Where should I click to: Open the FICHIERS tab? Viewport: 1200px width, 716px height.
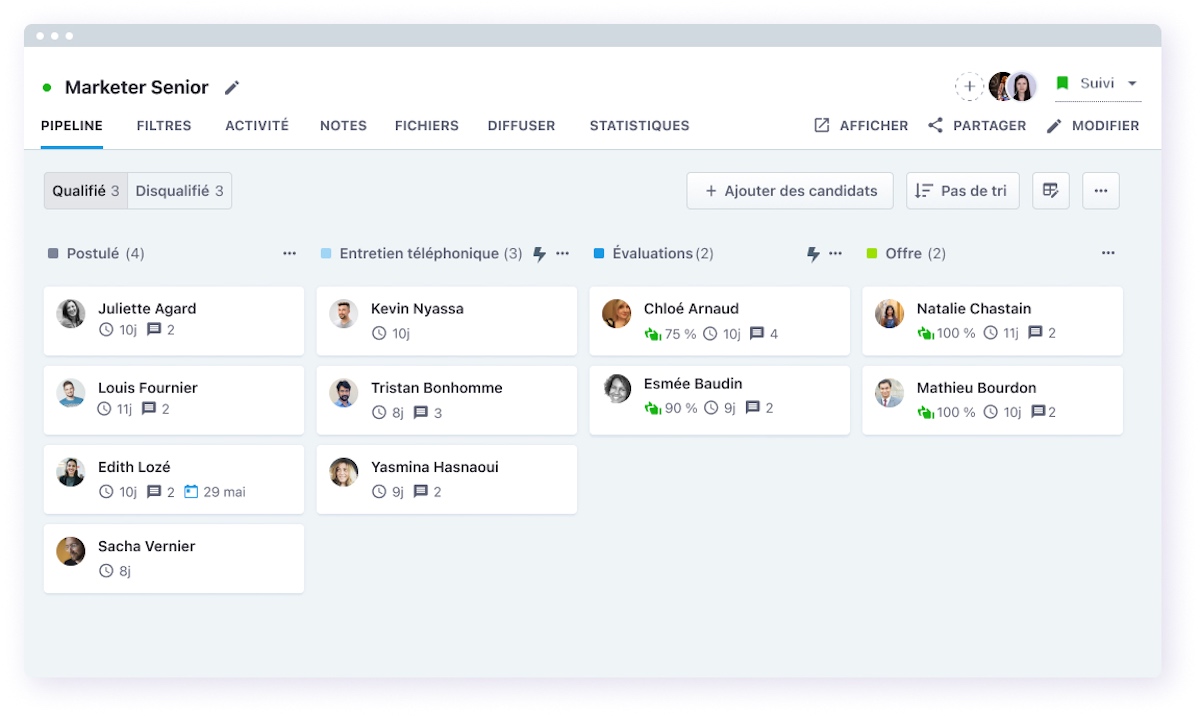pos(426,125)
